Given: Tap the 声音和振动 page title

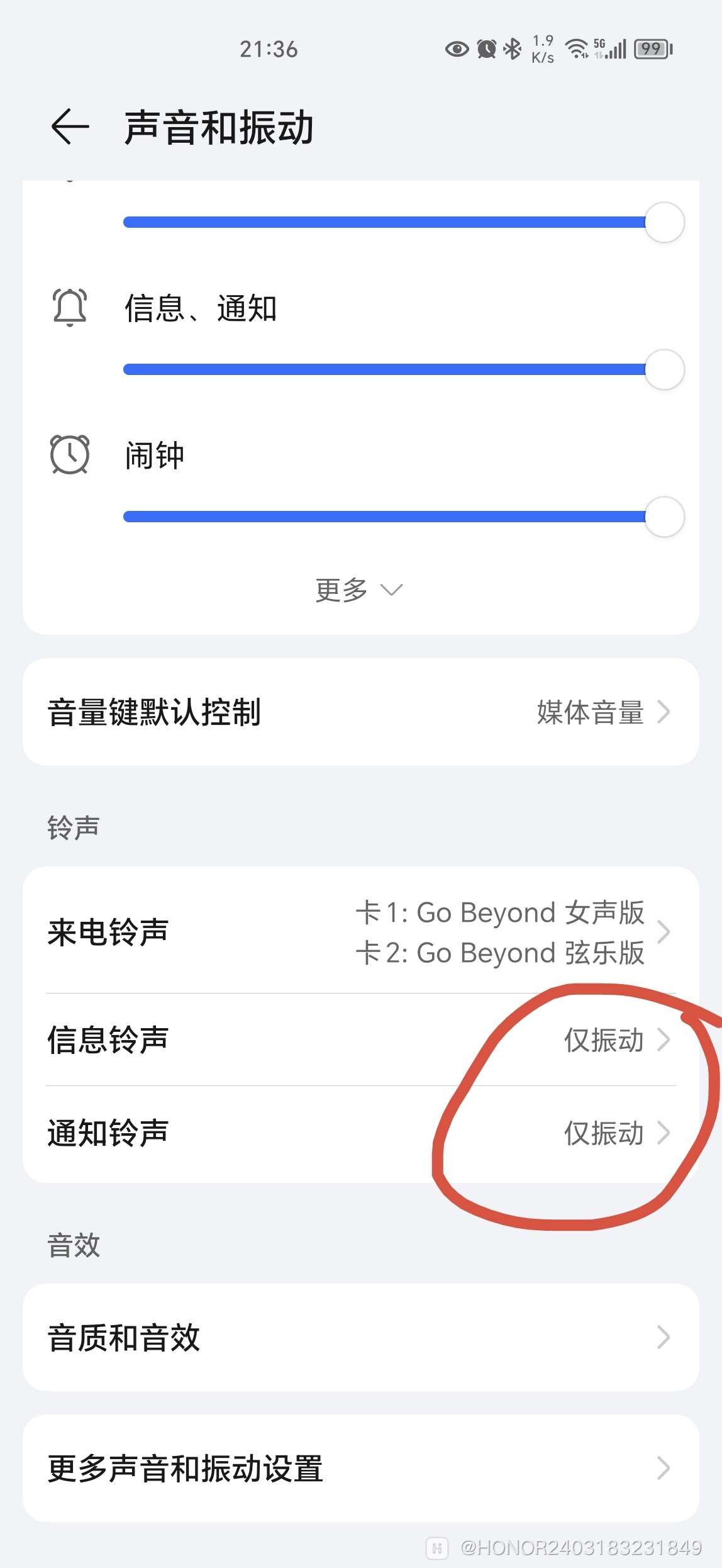Looking at the screenshot, I should [219, 128].
